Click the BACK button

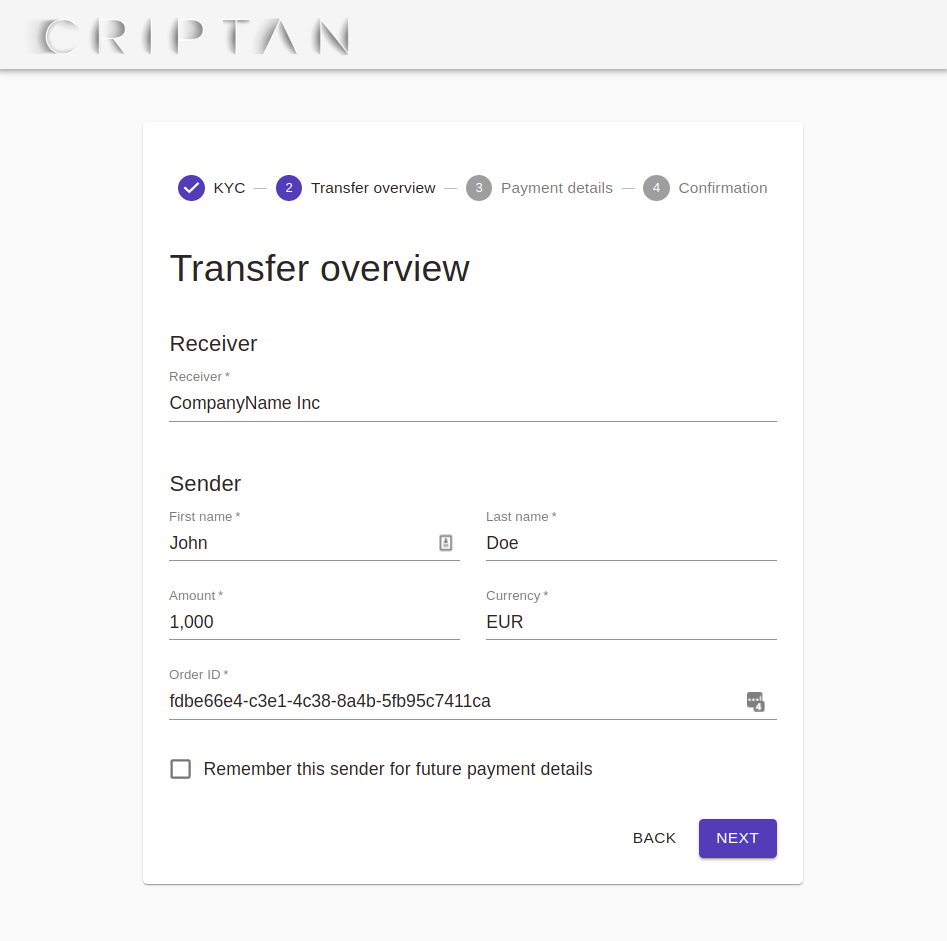(654, 838)
